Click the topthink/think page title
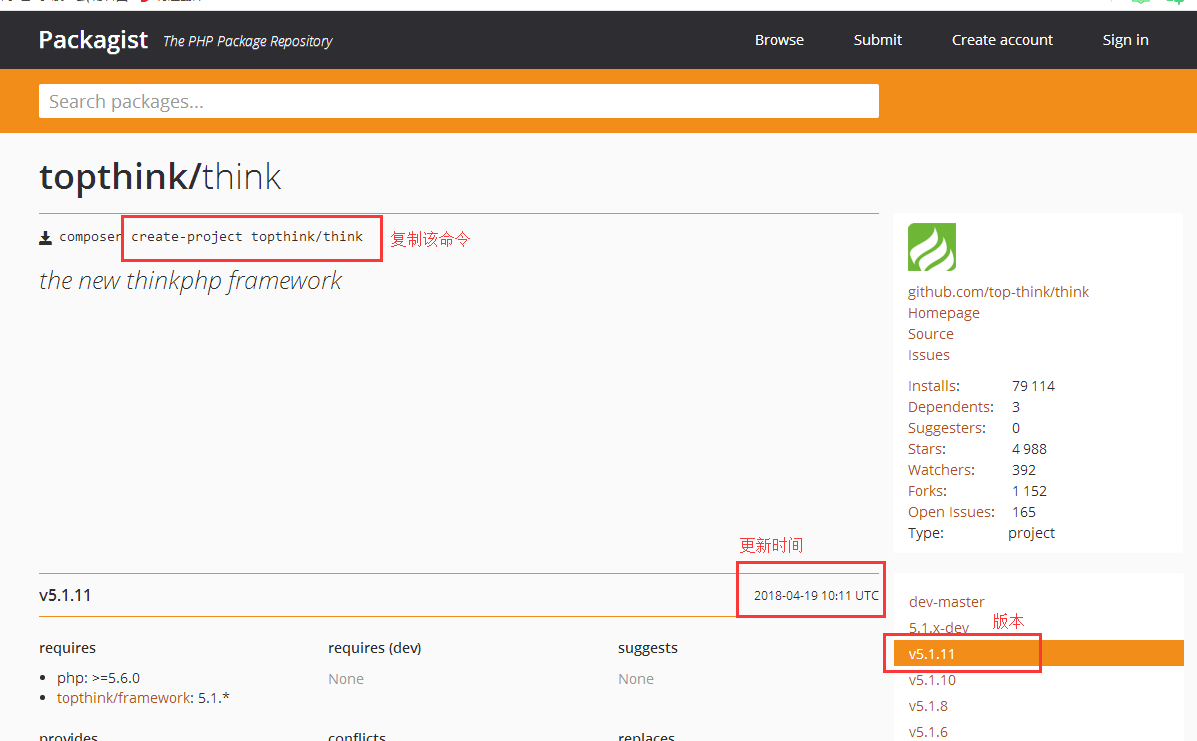The width and height of the screenshot is (1197, 741). click(160, 176)
